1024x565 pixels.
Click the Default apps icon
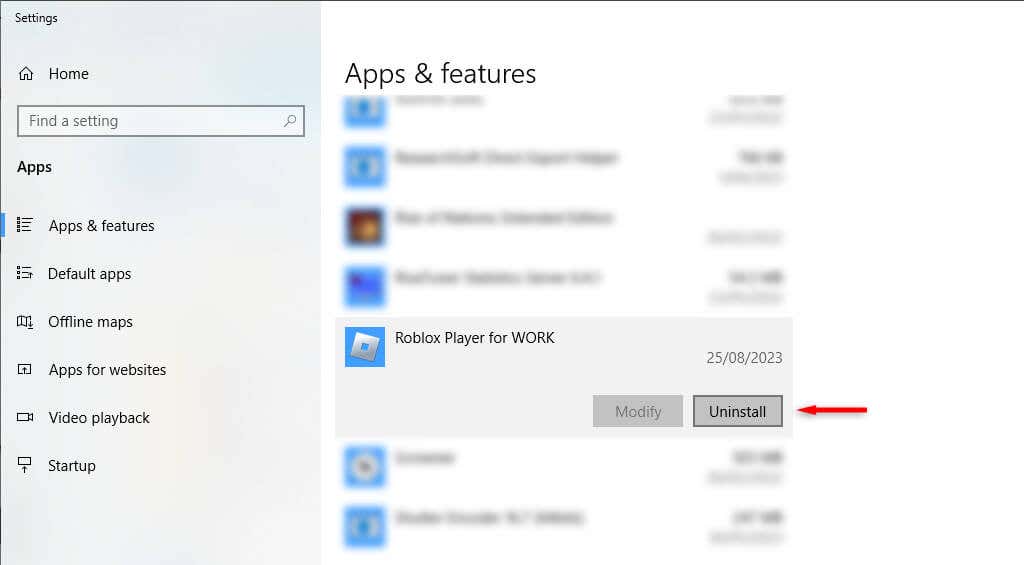tap(25, 273)
